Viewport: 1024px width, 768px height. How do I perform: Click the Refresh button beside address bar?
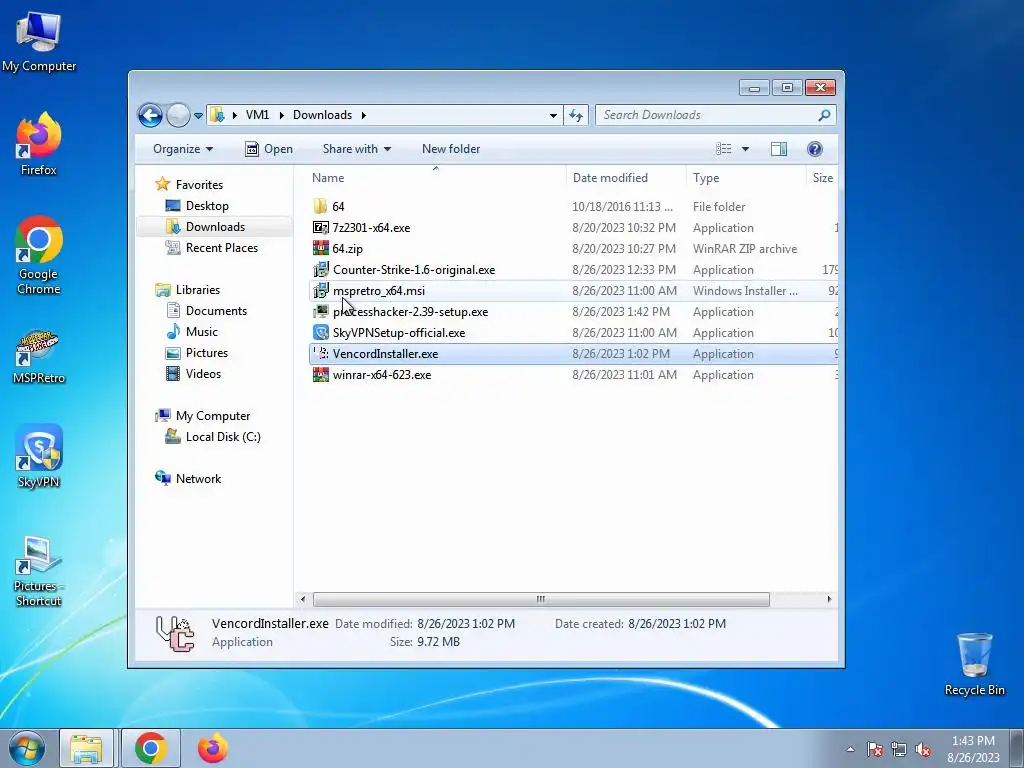pos(575,116)
